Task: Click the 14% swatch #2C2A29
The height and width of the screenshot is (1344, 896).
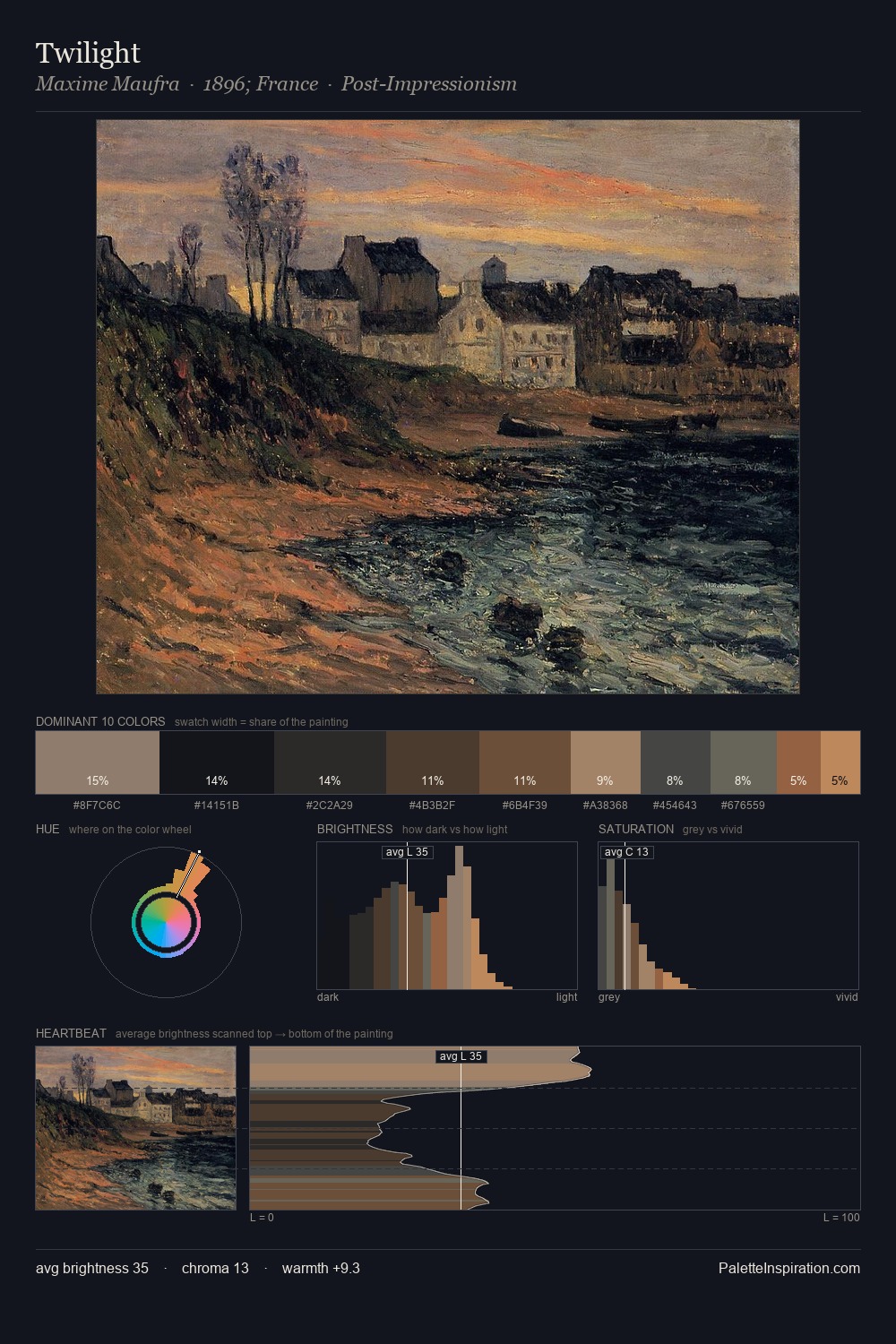Action: tap(330, 762)
